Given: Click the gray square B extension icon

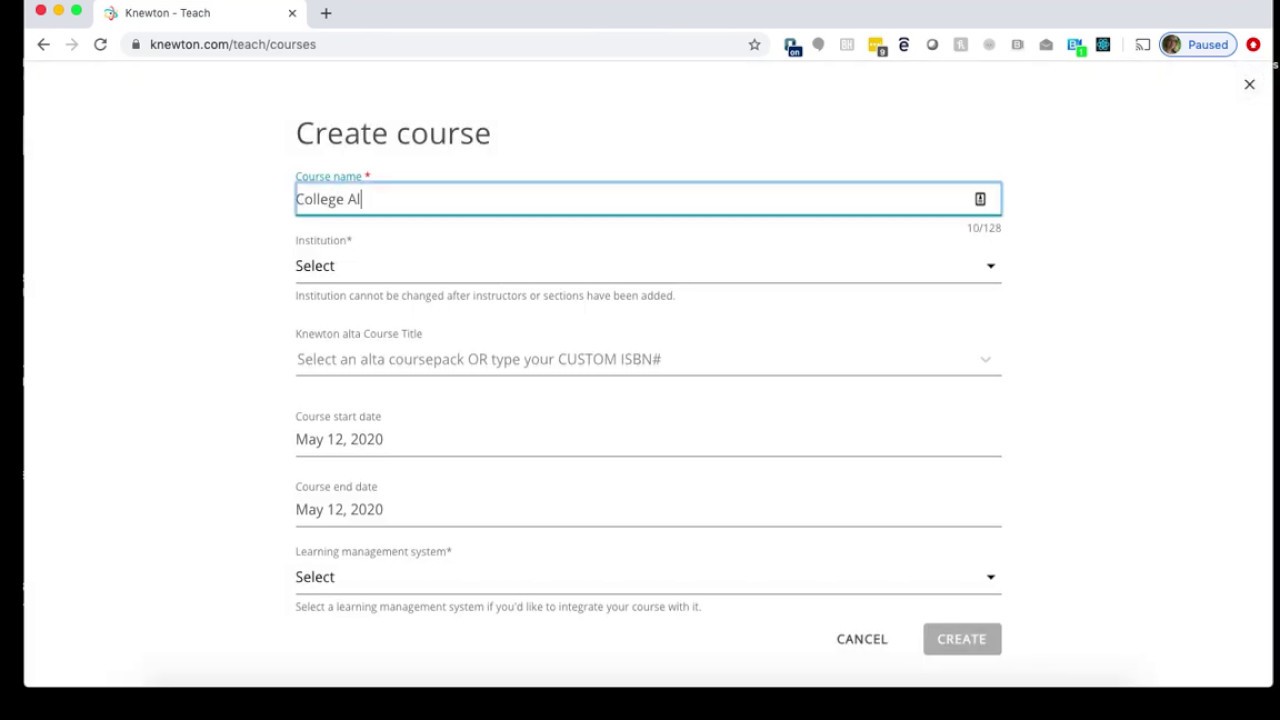Looking at the screenshot, I should point(1018,44).
